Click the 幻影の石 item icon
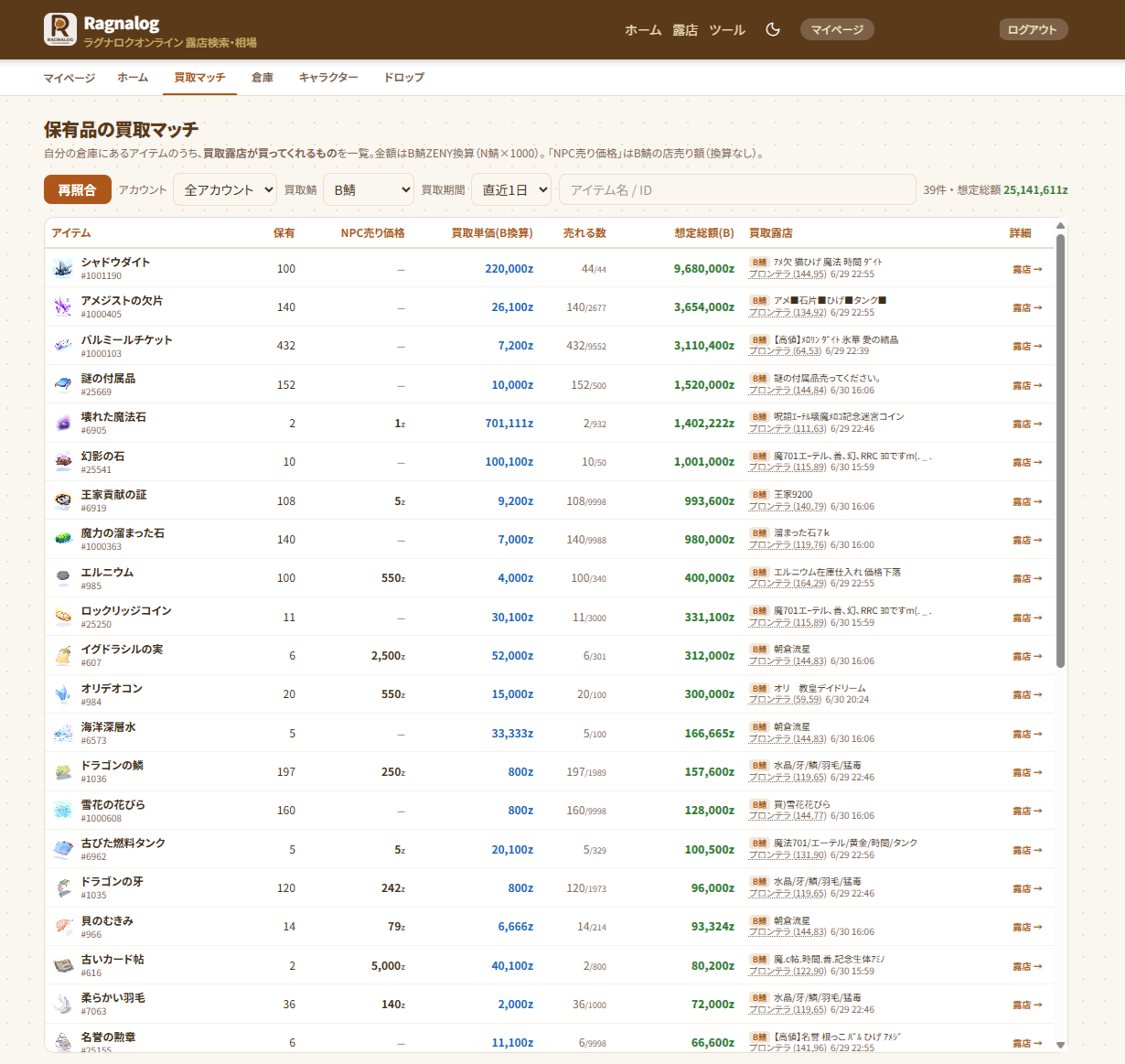Screen dimensions: 1125x1064 tap(63, 462)
